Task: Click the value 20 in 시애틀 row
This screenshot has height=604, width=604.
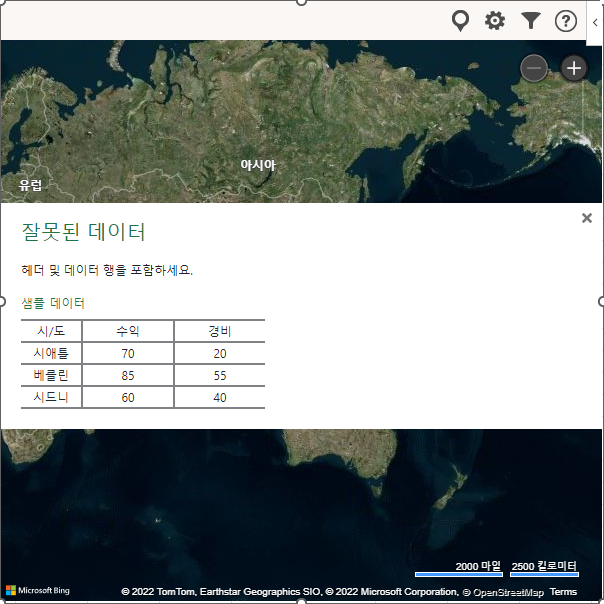Action: (x=220, y=353)
